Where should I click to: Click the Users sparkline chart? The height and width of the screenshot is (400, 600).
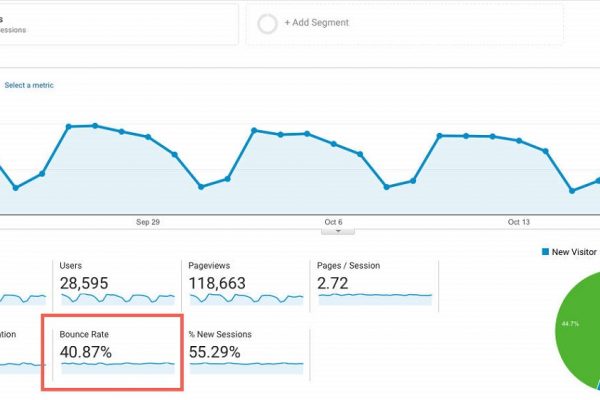(x=118, y=299)
